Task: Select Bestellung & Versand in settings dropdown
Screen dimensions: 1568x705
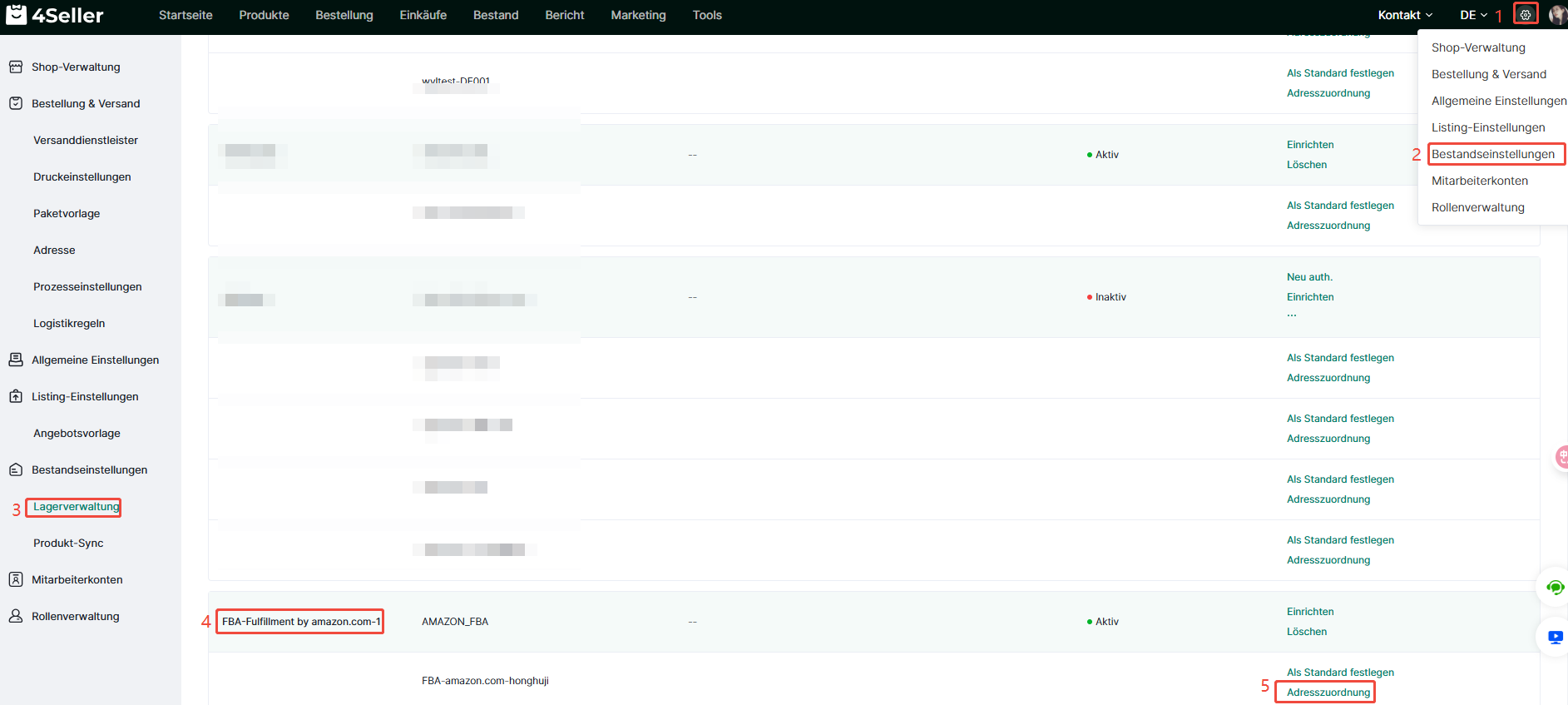Action: click(x=1489, y=74)
